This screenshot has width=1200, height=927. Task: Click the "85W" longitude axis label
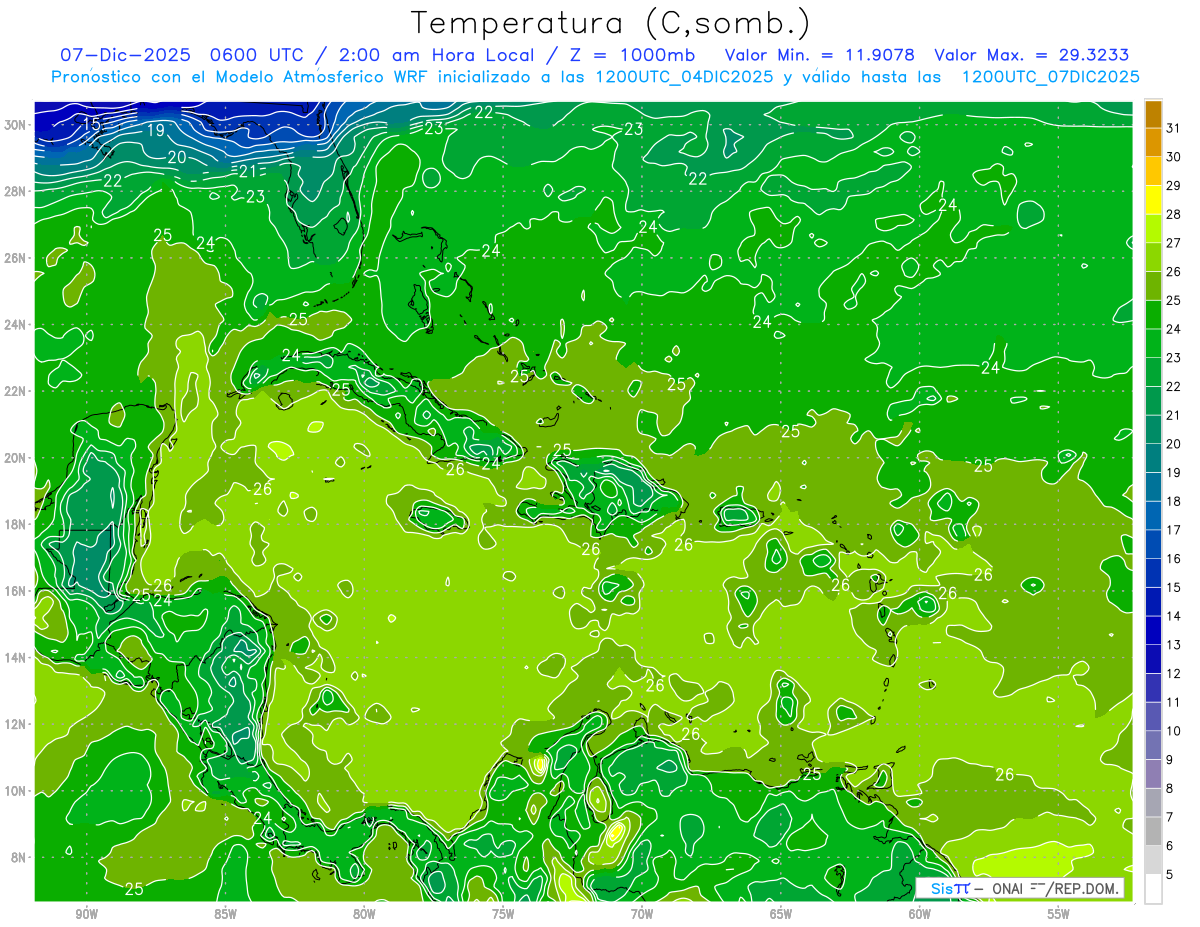225,914
